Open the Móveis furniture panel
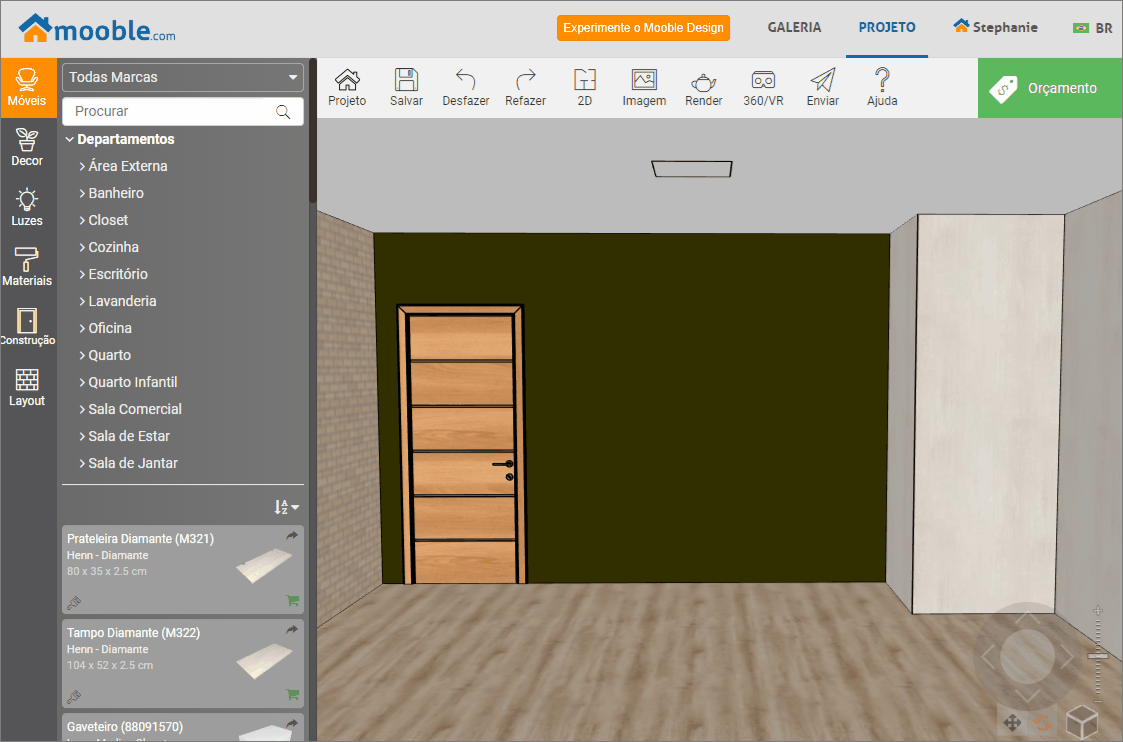Image resolution: width=1123 pixels, height=742 pixels. click(27, 88)
